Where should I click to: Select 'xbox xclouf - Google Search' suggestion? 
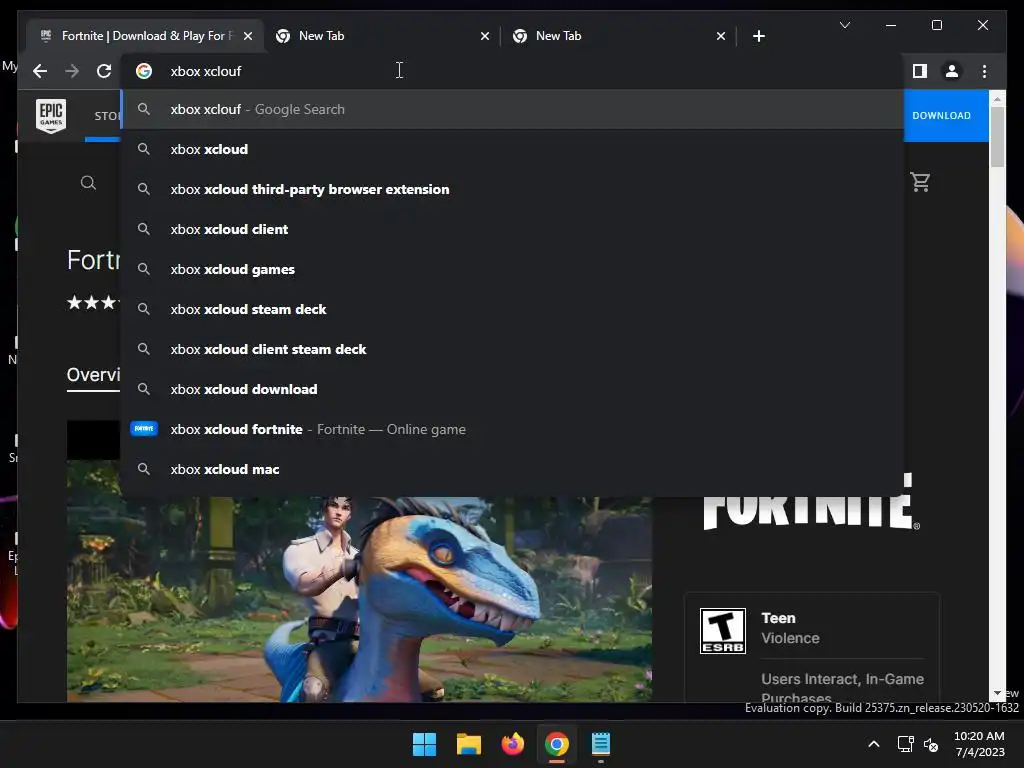tap(512, 109)
